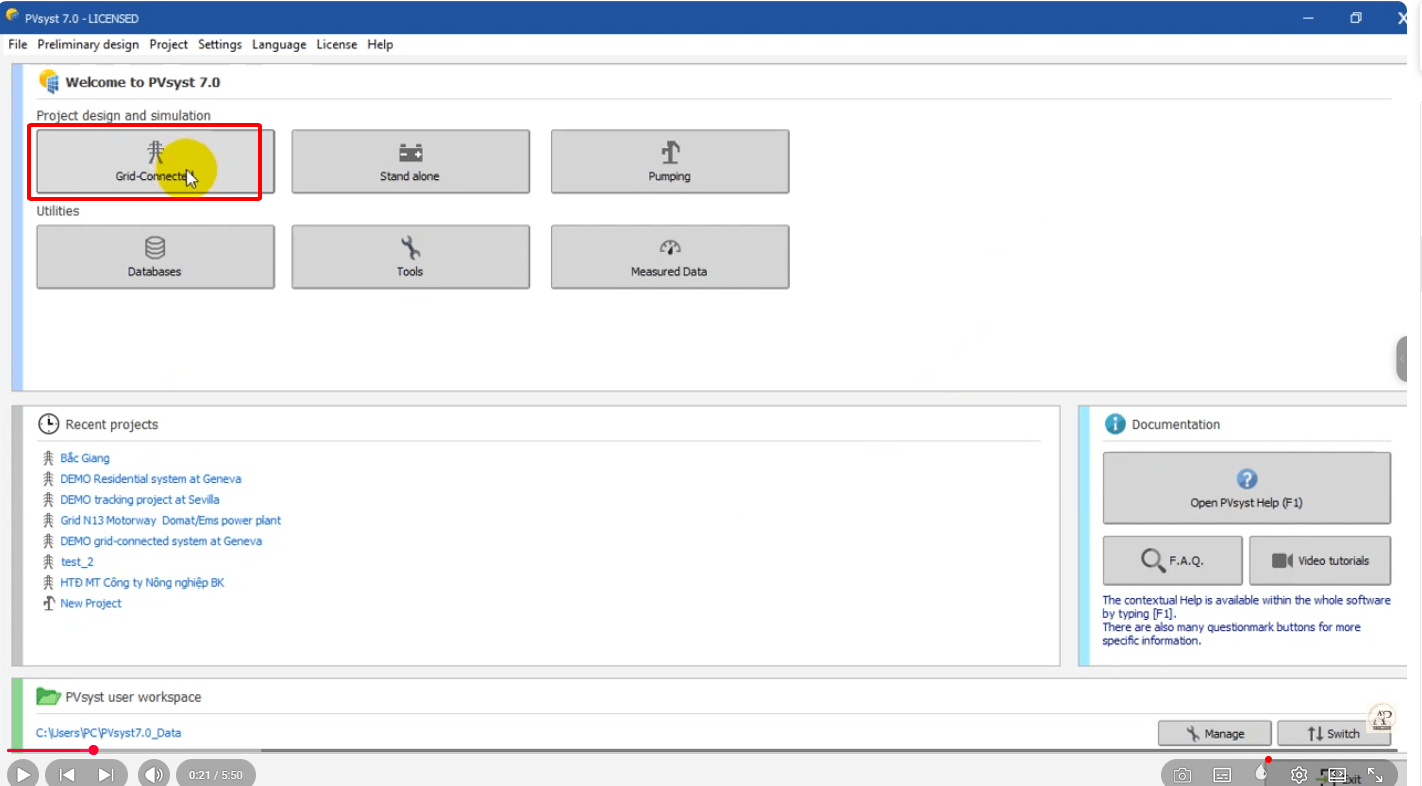Screen dimensions: 1422x786
Task: Restore down the PVsyst window
Action: tap(1356, 18)
